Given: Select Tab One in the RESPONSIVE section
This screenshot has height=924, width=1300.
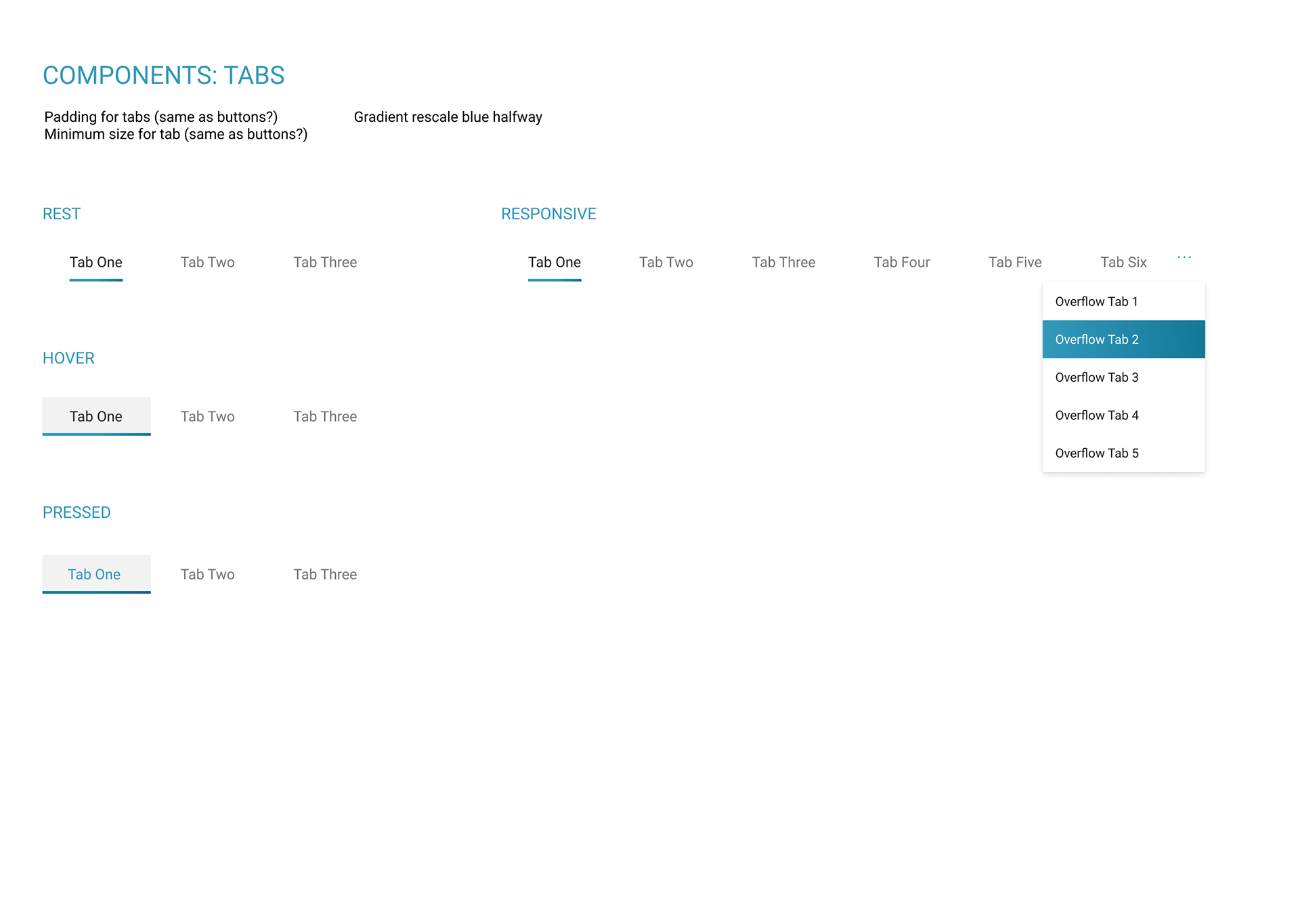Looking at the screenshot, I should [555, 263].
